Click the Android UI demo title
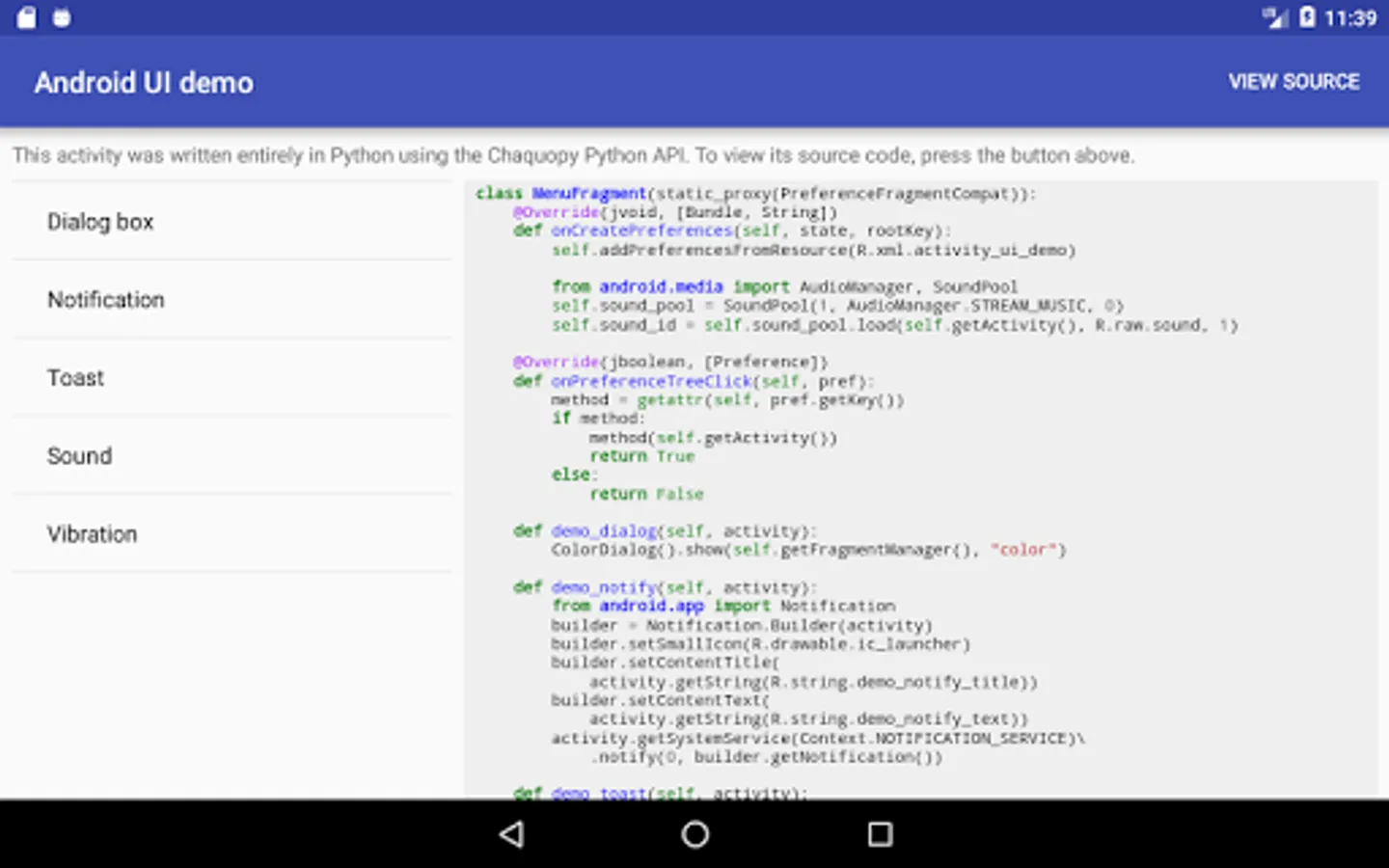Image resolution: width=1389 pixels, height=868 pixels. [x=144, y=83]
